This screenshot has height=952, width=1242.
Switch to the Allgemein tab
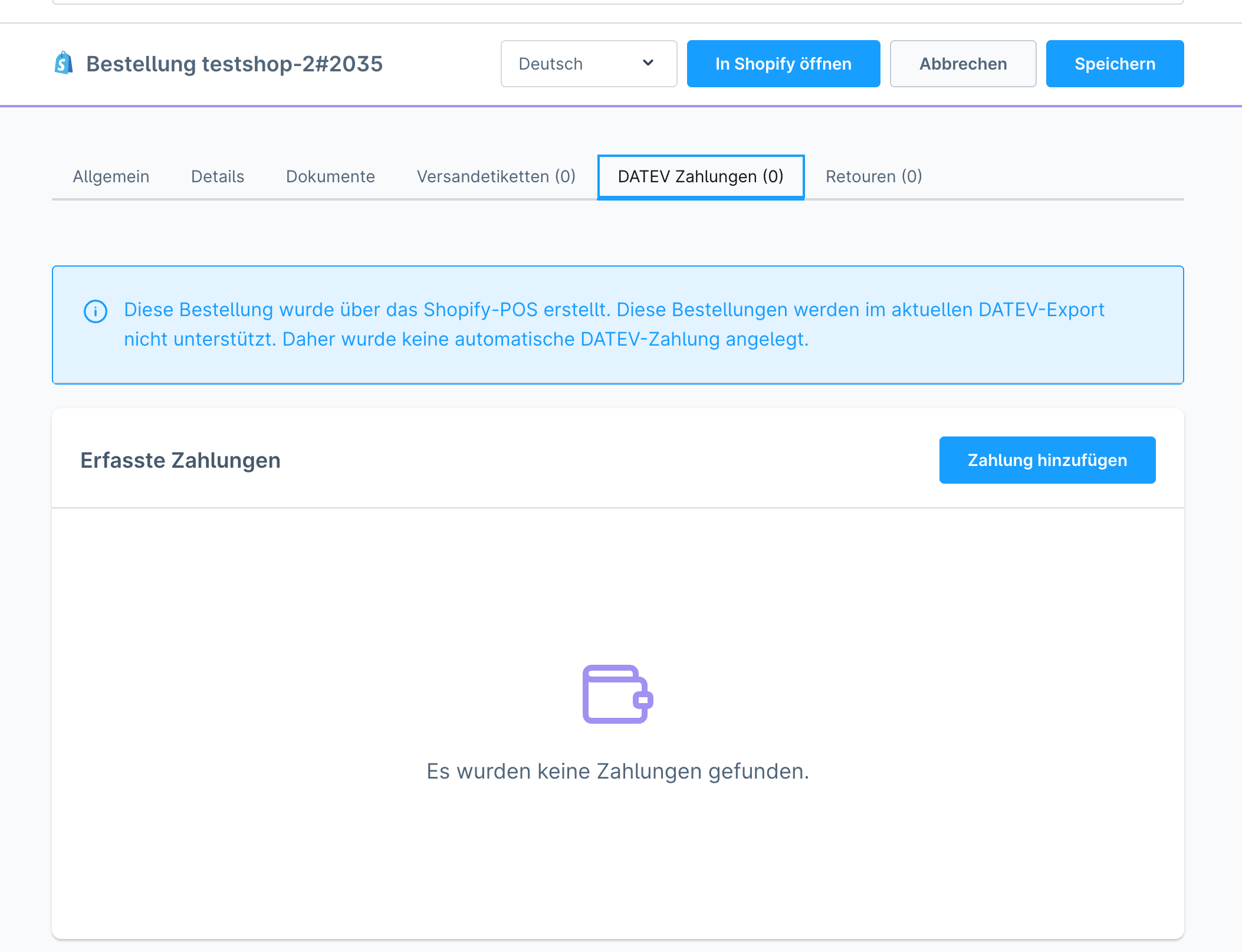click(x=111, y=176)
